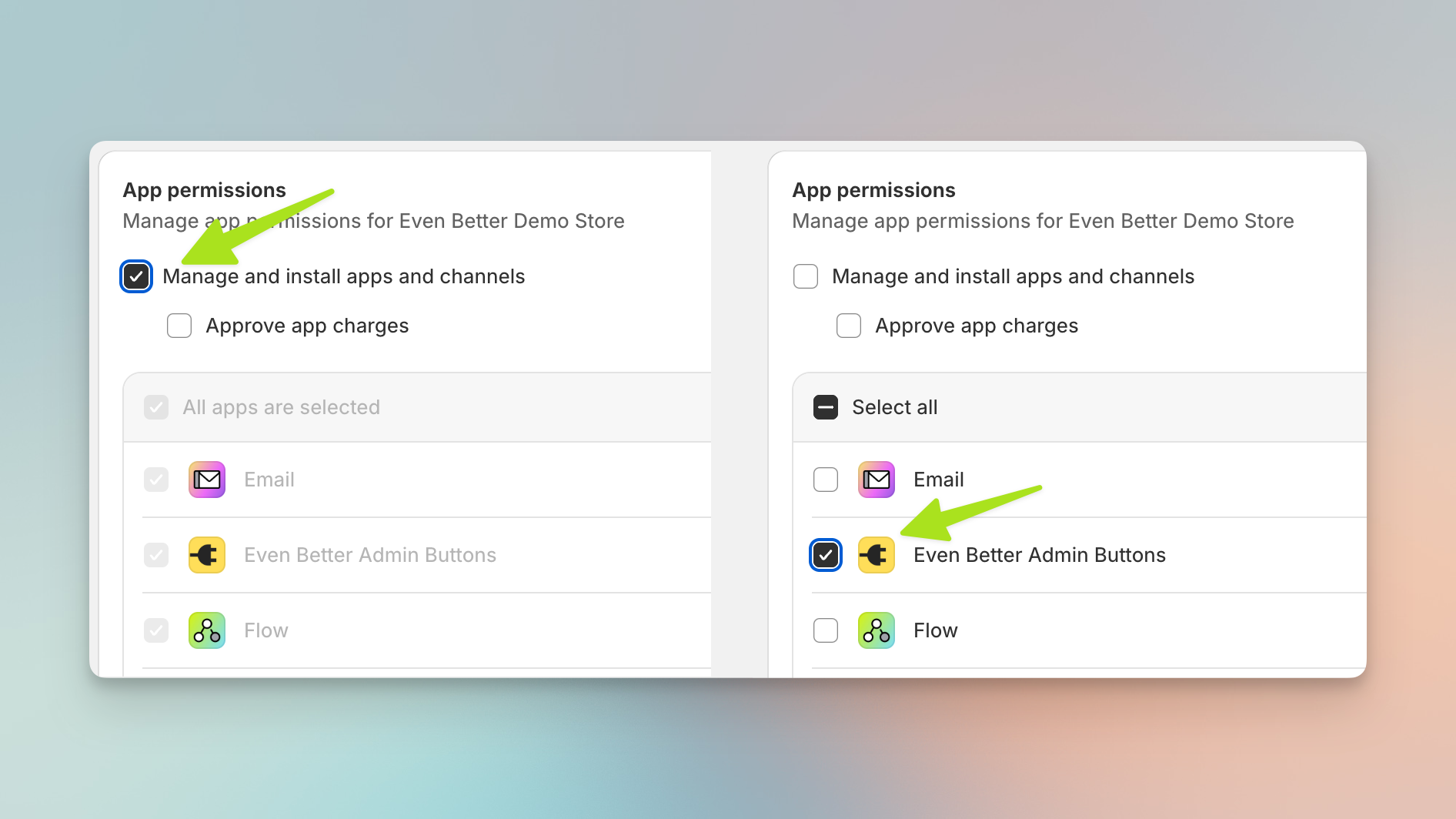The image size is (1456, 819).
Task: Click 'App permissions' heading in left panel
Action: pos(205,190)
